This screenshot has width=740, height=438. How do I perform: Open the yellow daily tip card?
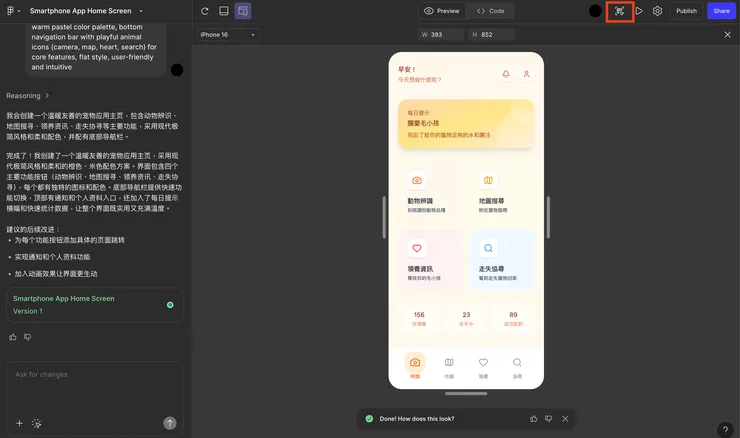[466, 124]
